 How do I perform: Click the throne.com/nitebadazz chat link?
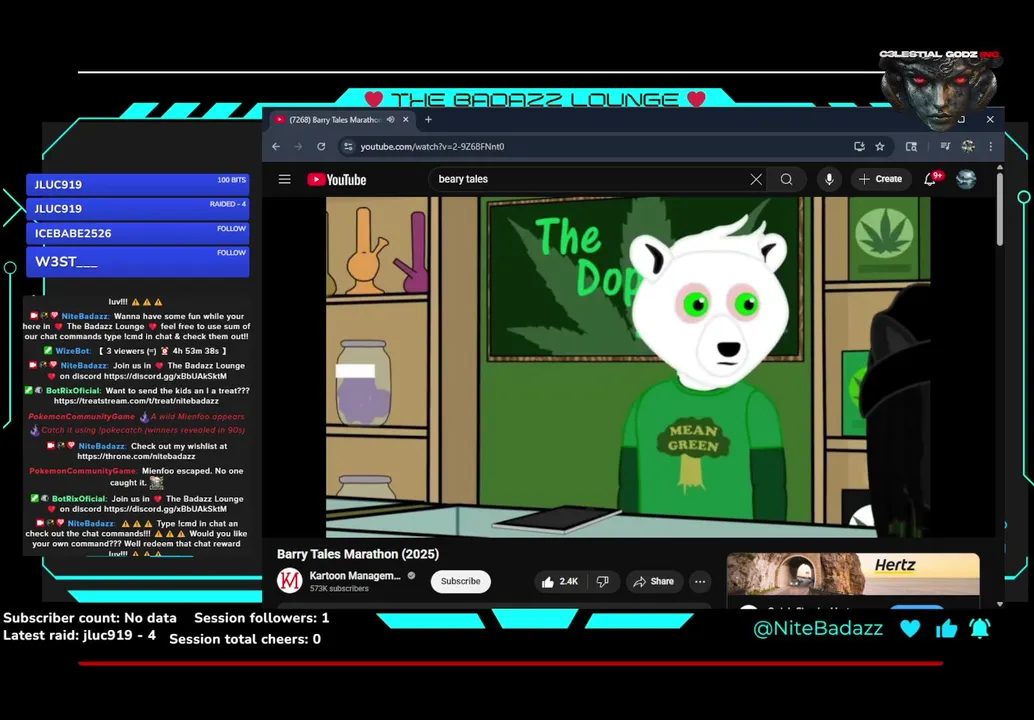pyautogui.click(x=136, y=456)
